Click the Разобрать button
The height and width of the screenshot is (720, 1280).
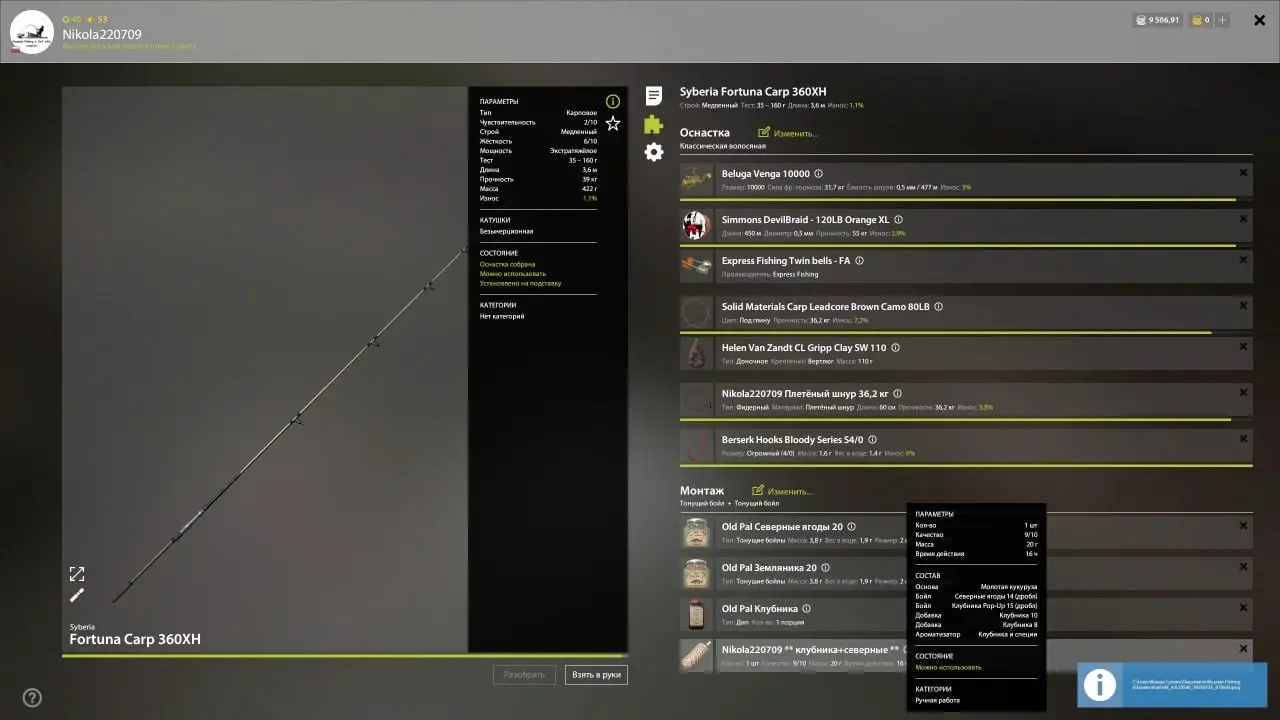click(524, 675)
